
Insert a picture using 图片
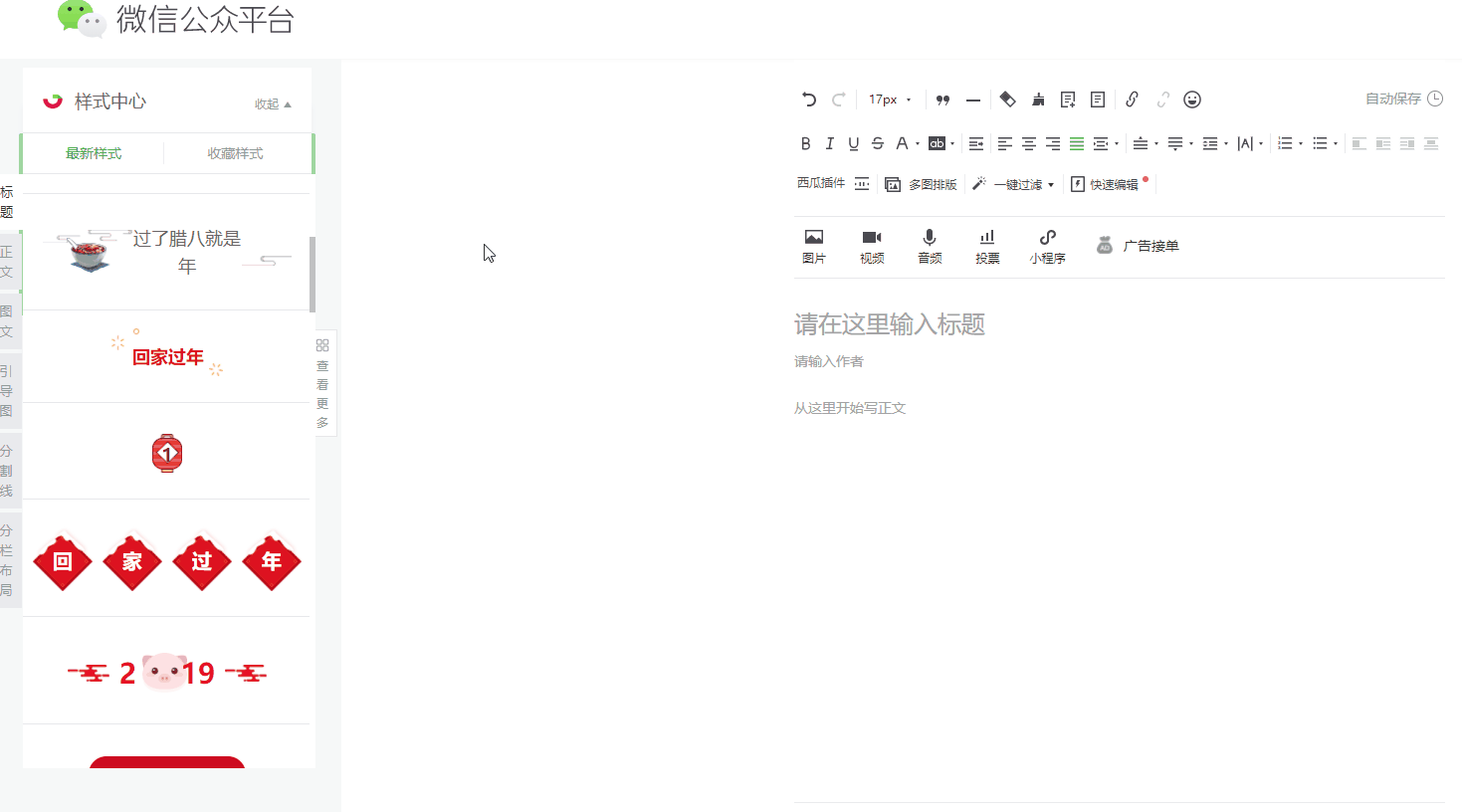(x=814, y=246)
